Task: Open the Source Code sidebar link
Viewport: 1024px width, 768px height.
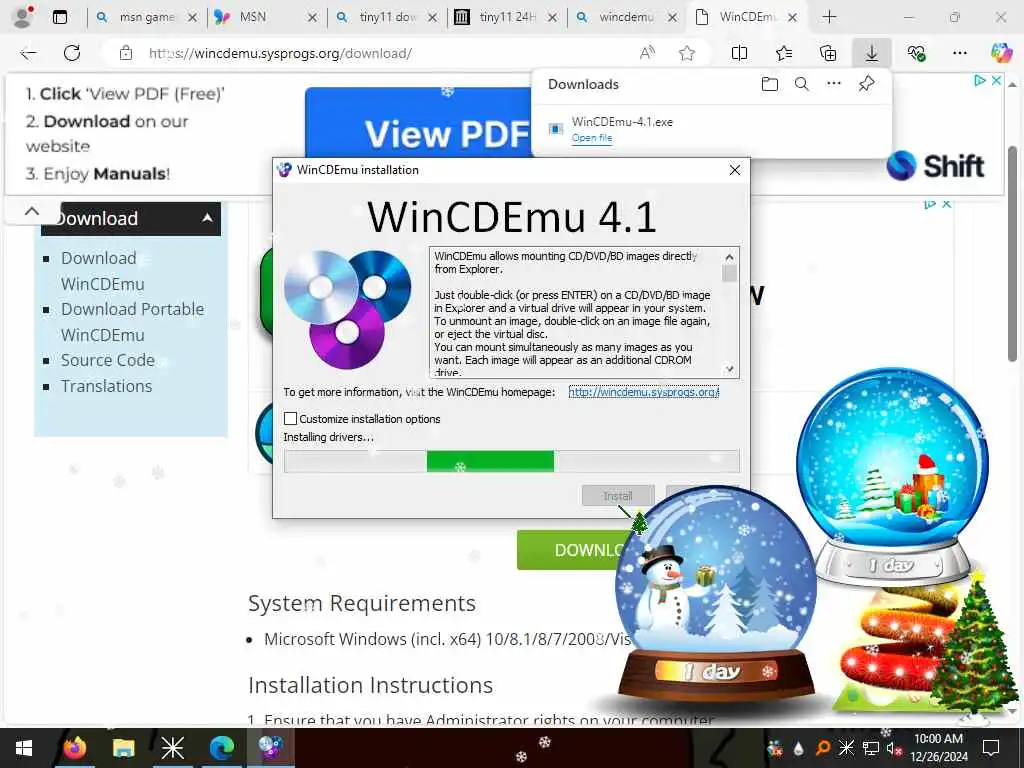Action: pyautogui.click(x=108, y=360)
